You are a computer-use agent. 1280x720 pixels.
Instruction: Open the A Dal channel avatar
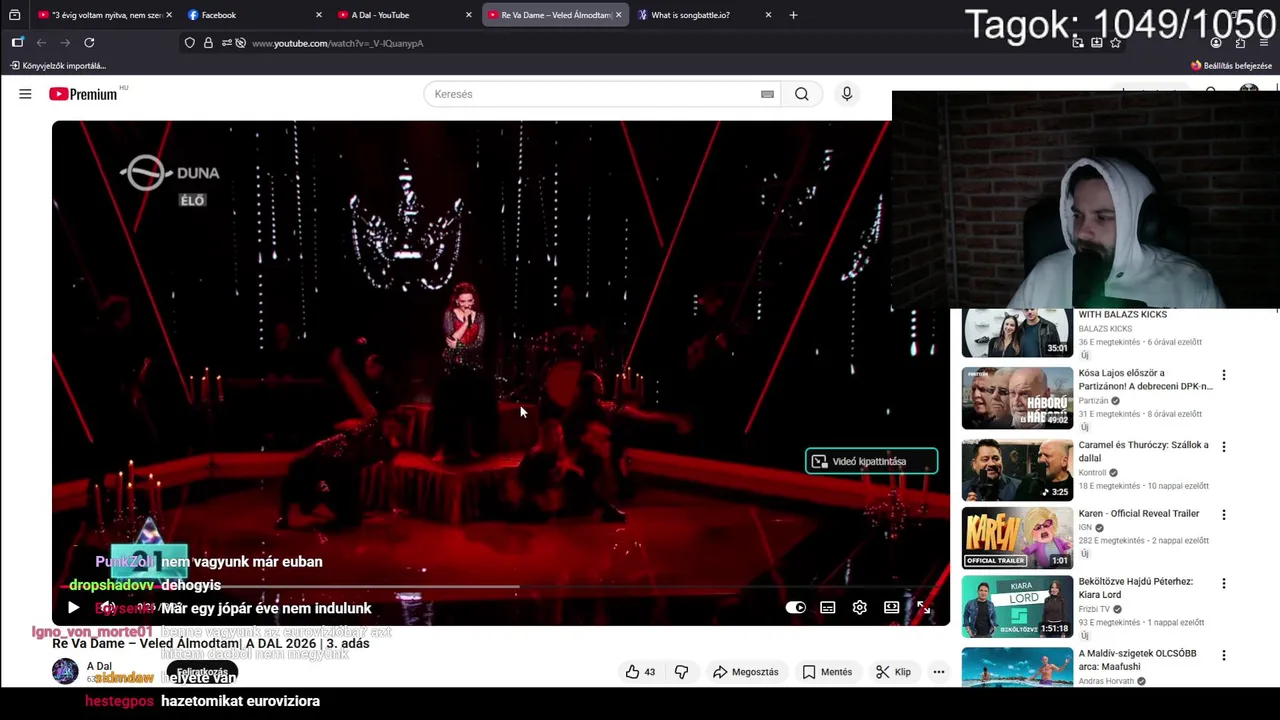coord(65,672)
